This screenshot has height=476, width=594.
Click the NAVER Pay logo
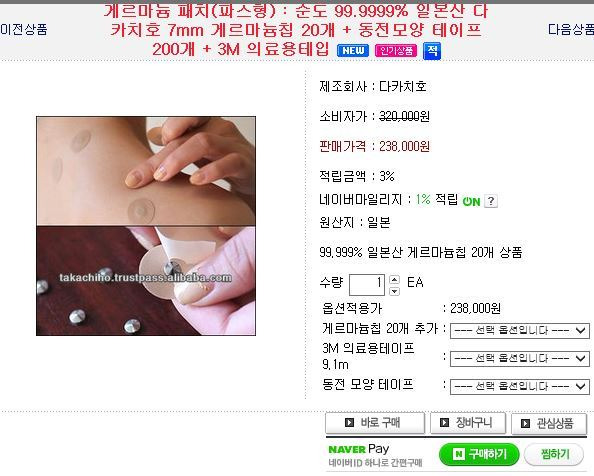click(x=358, y=449)
